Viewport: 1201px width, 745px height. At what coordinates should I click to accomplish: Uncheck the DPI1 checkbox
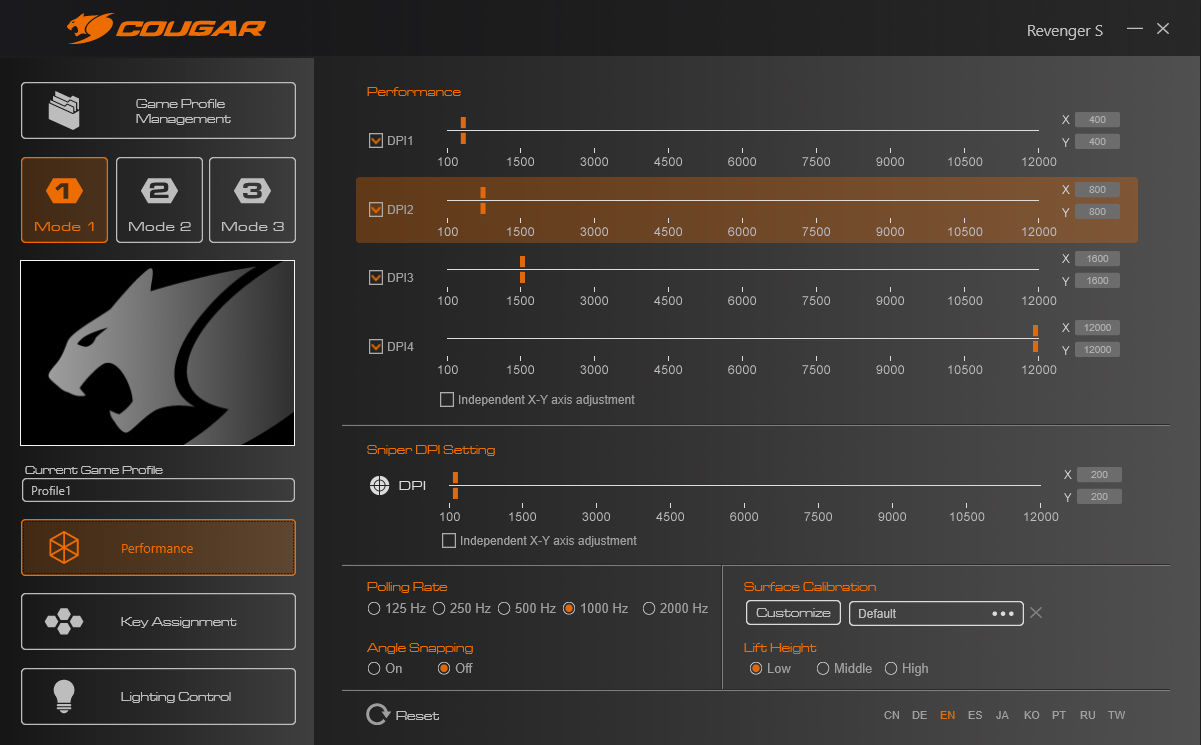[376, 141]
